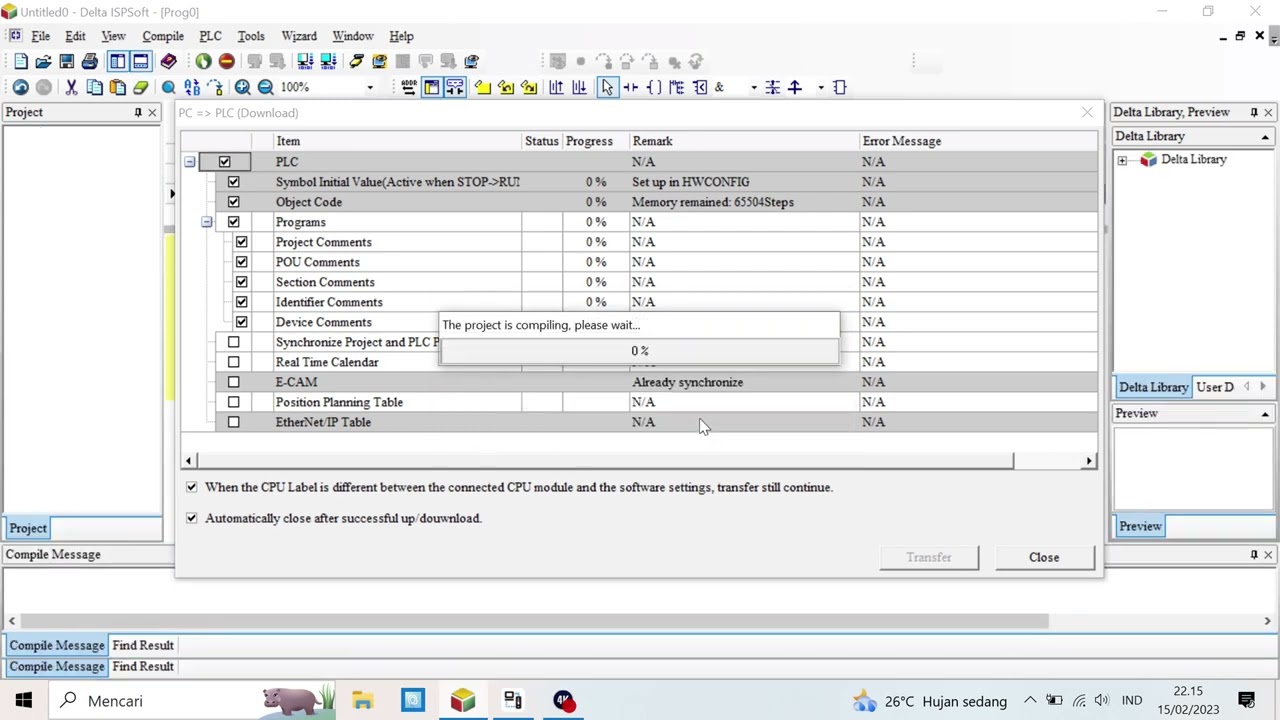Screen dimensions: 1280x720
Task: Open the Compile menu
Action: (x=163, y=36)
